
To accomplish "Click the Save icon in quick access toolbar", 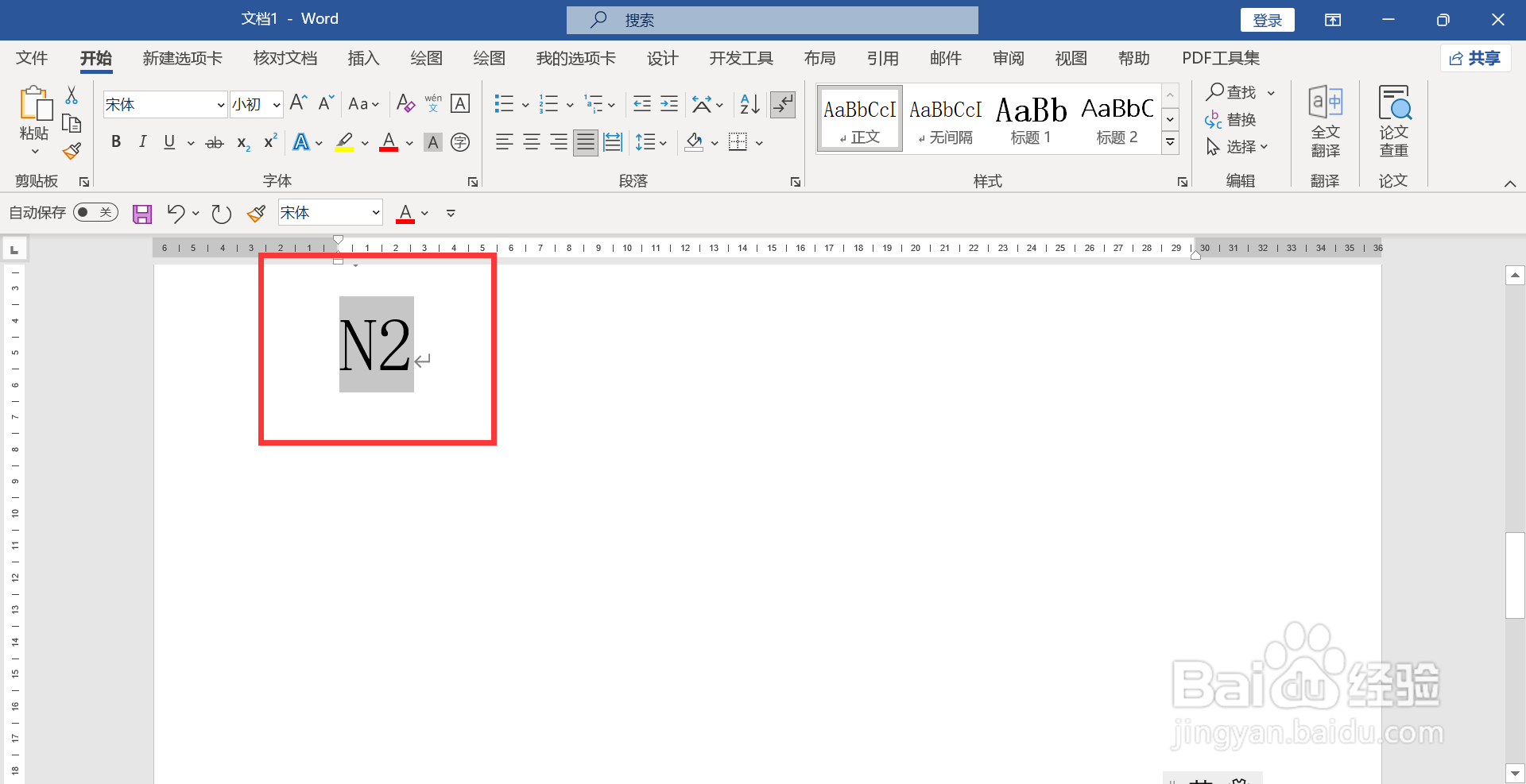I will click(x=142, y=214).
